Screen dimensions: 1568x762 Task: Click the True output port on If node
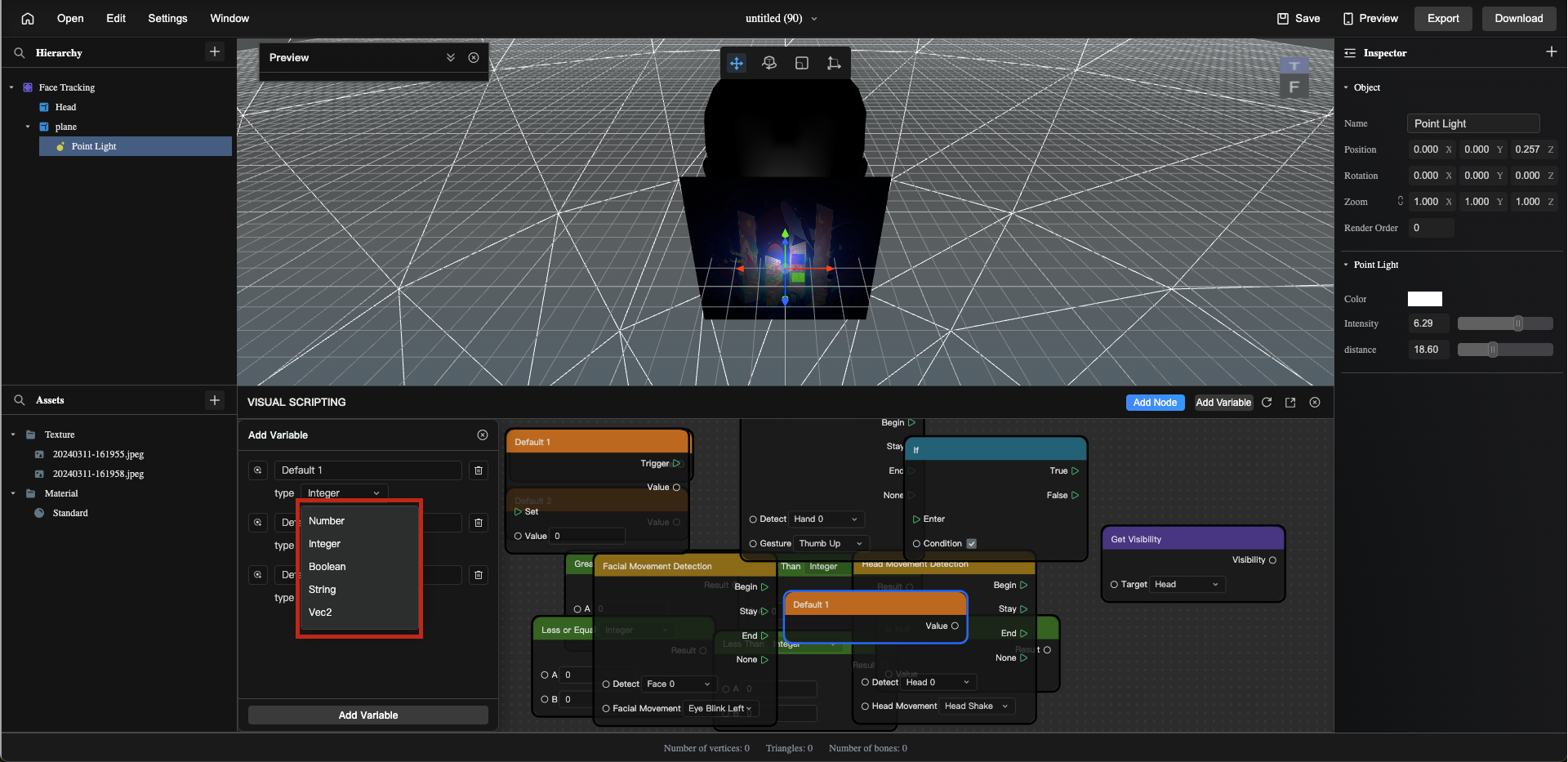[x=1075, y=471]
